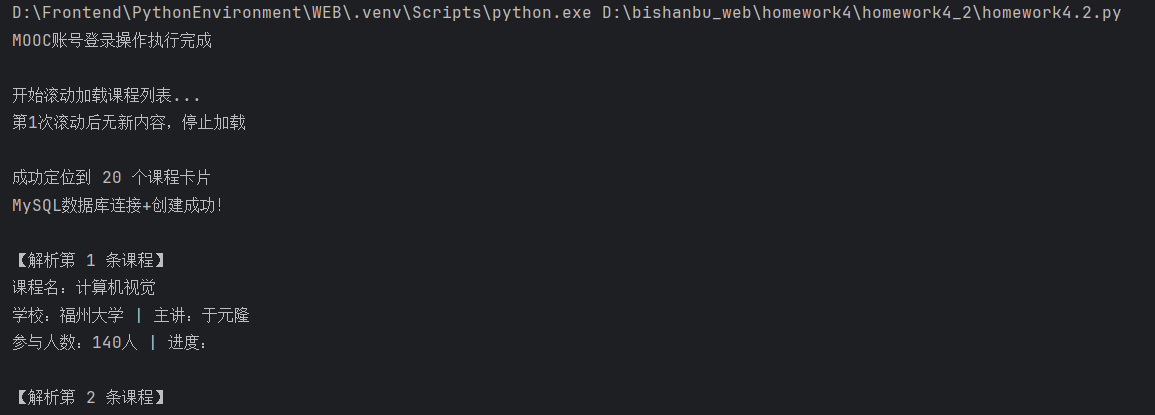The width and height of the screenshot is (1155, 415).
Task: Click the number 20 in output
Action: point(112,178)
